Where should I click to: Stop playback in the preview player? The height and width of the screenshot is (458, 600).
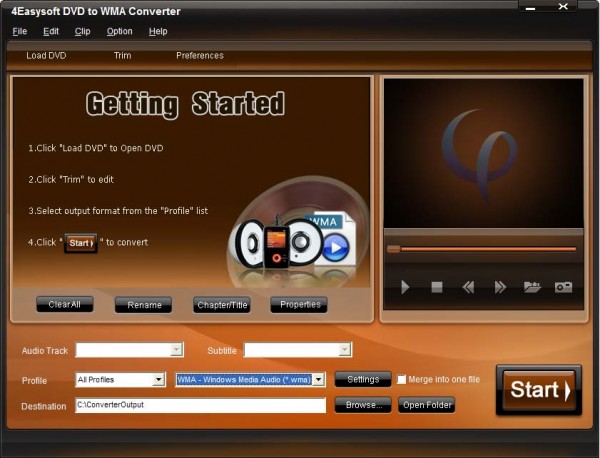click(x=437, y=287)
